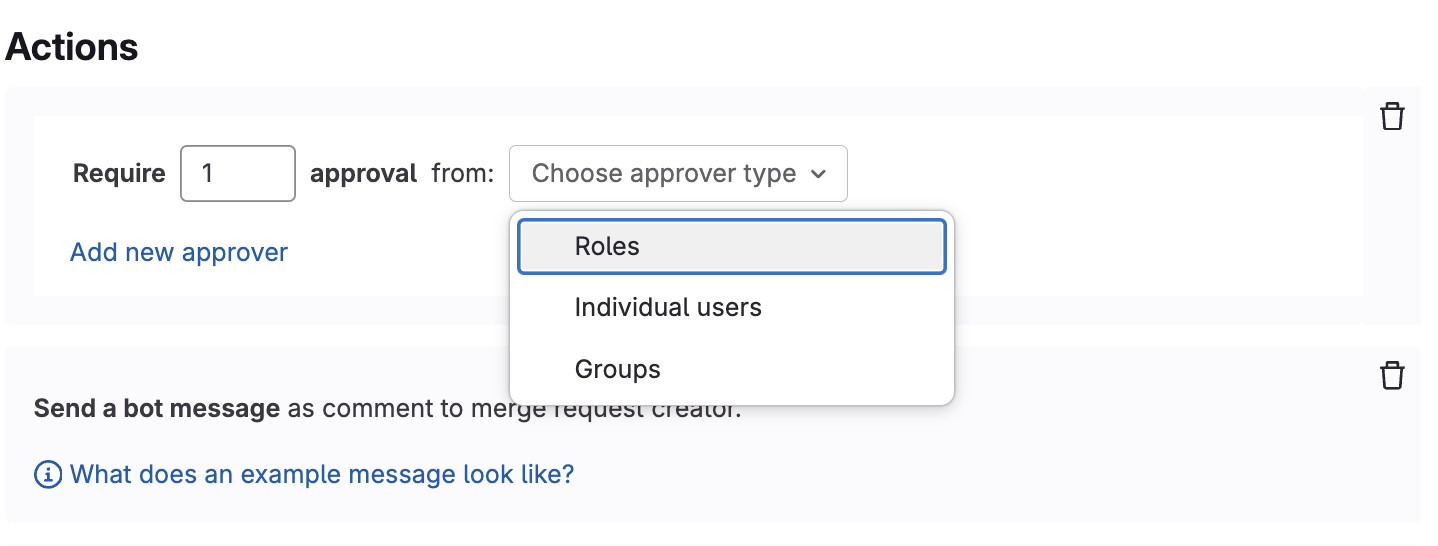Open "What does an example message look like?"

click(x=322, y=474)
